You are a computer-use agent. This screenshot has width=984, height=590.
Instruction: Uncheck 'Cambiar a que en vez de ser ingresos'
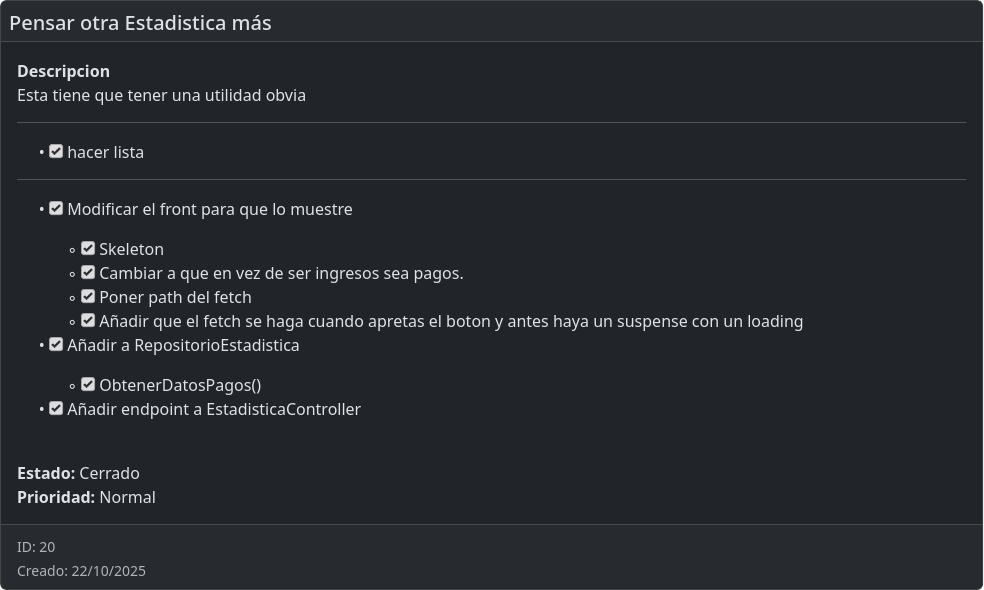pyautogui.click(x=88, y=273)
